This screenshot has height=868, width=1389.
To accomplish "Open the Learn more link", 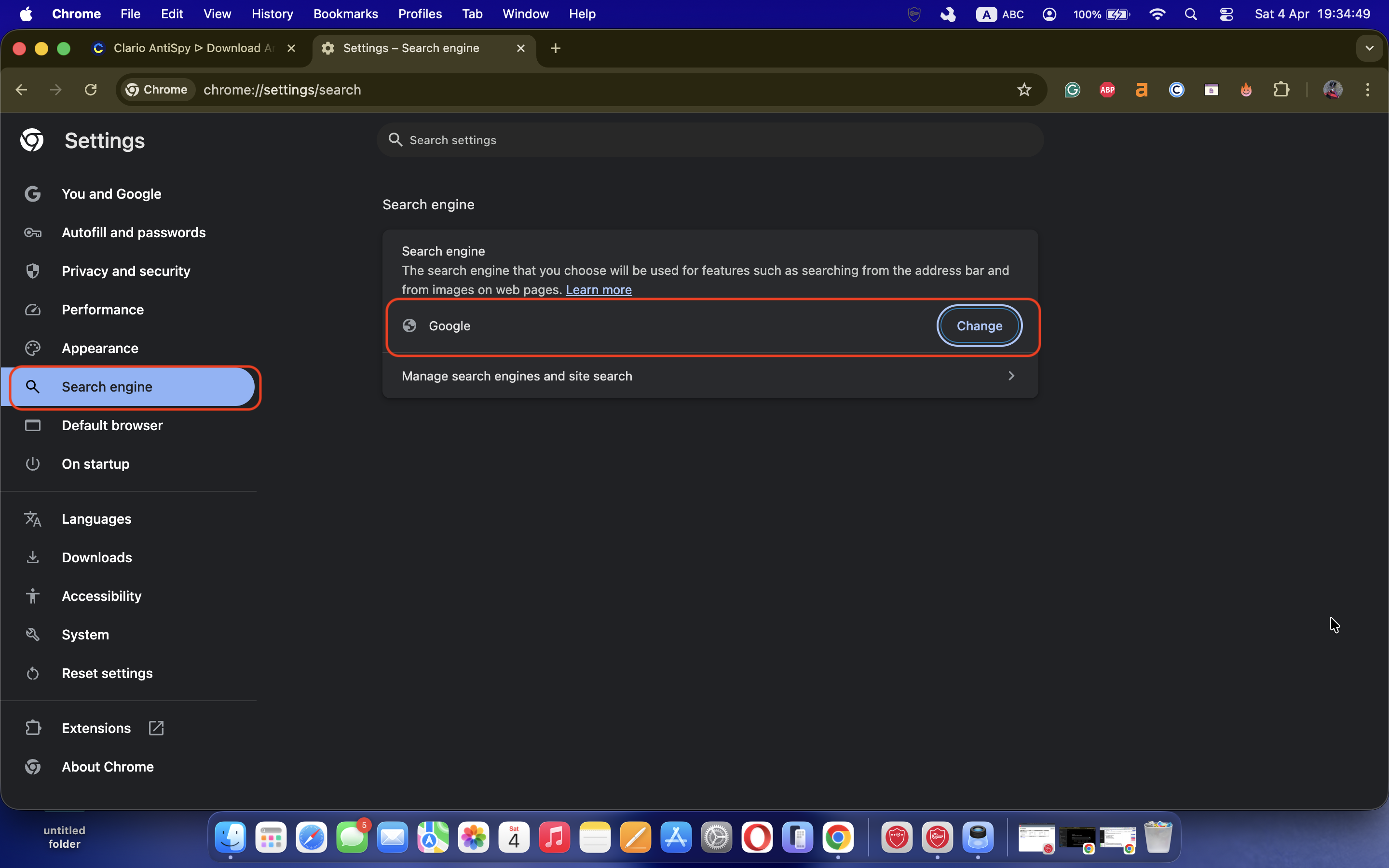I will click(599, 289).
